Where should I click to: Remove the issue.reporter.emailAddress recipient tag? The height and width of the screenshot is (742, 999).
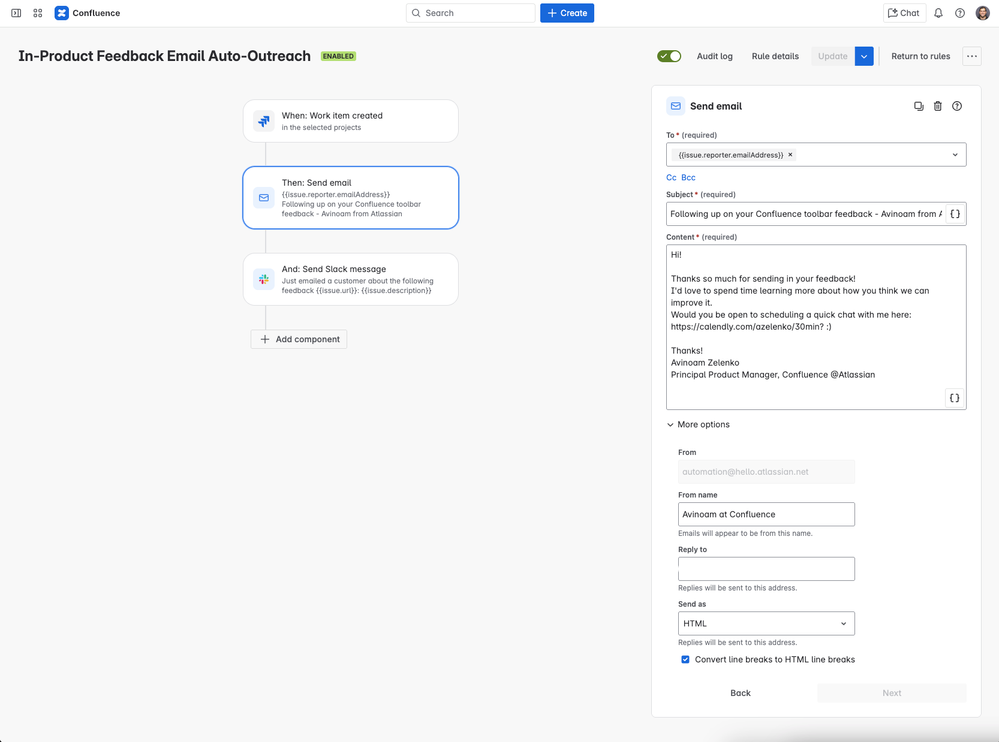tap(791, 155)
